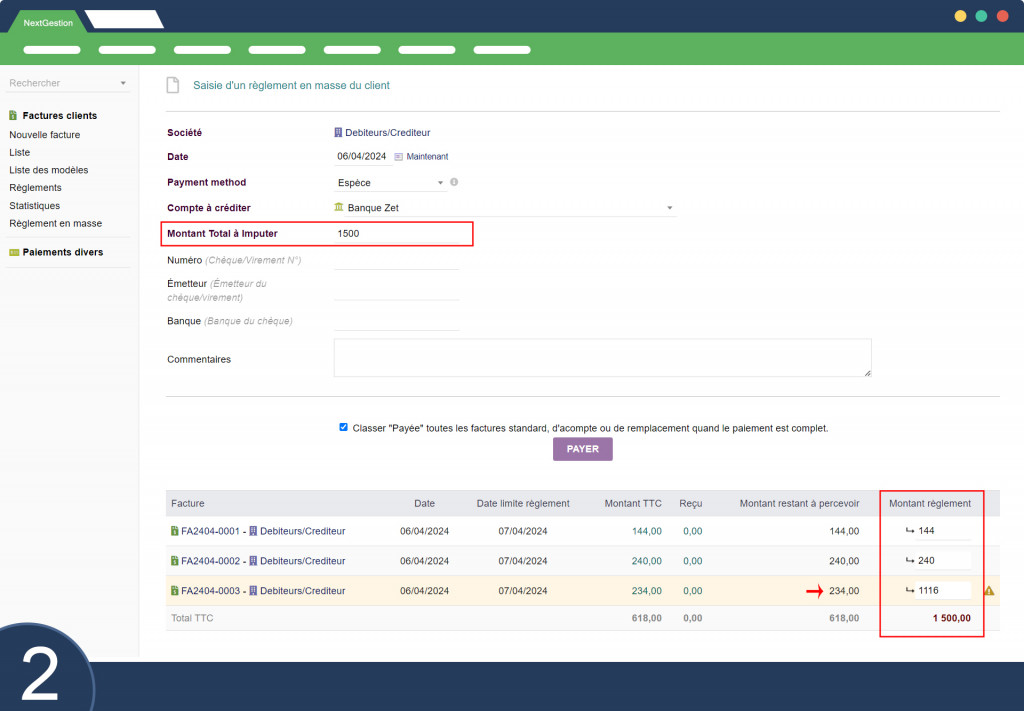Viewport: 1024px width, 711px height.
Task: Click the company building icon beside Debiteurs/Crediteur
Action: 338,132
